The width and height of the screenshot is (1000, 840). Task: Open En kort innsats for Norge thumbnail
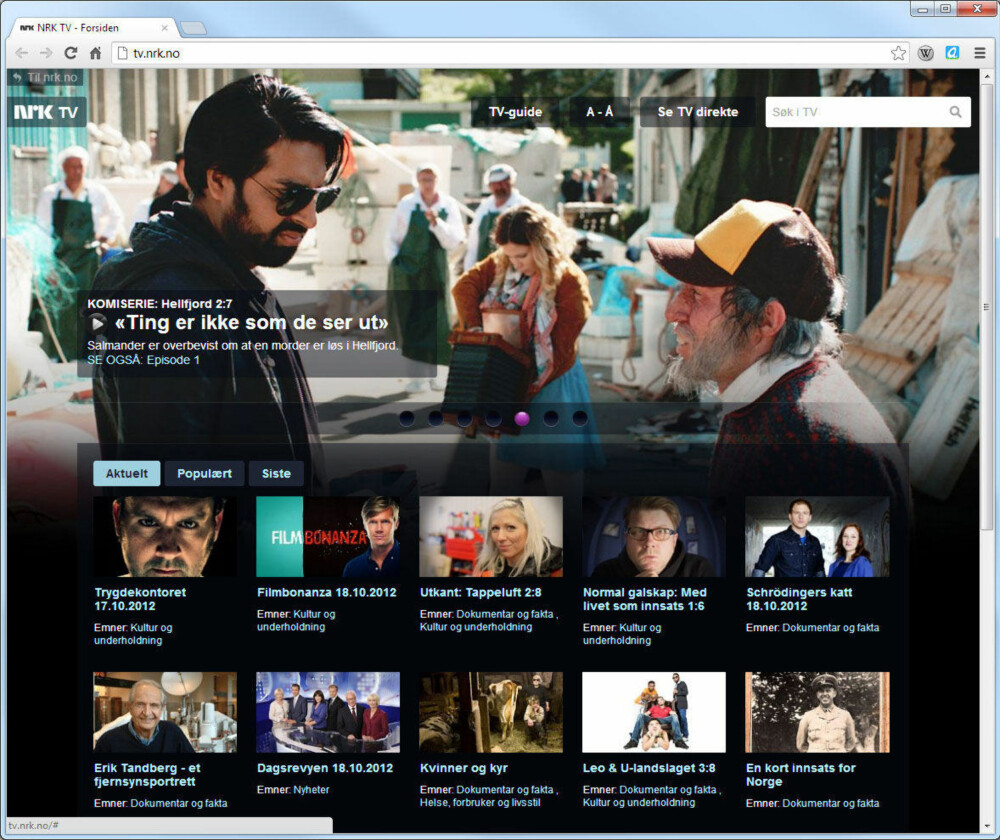pyautogui.click(x=817, y=712)
